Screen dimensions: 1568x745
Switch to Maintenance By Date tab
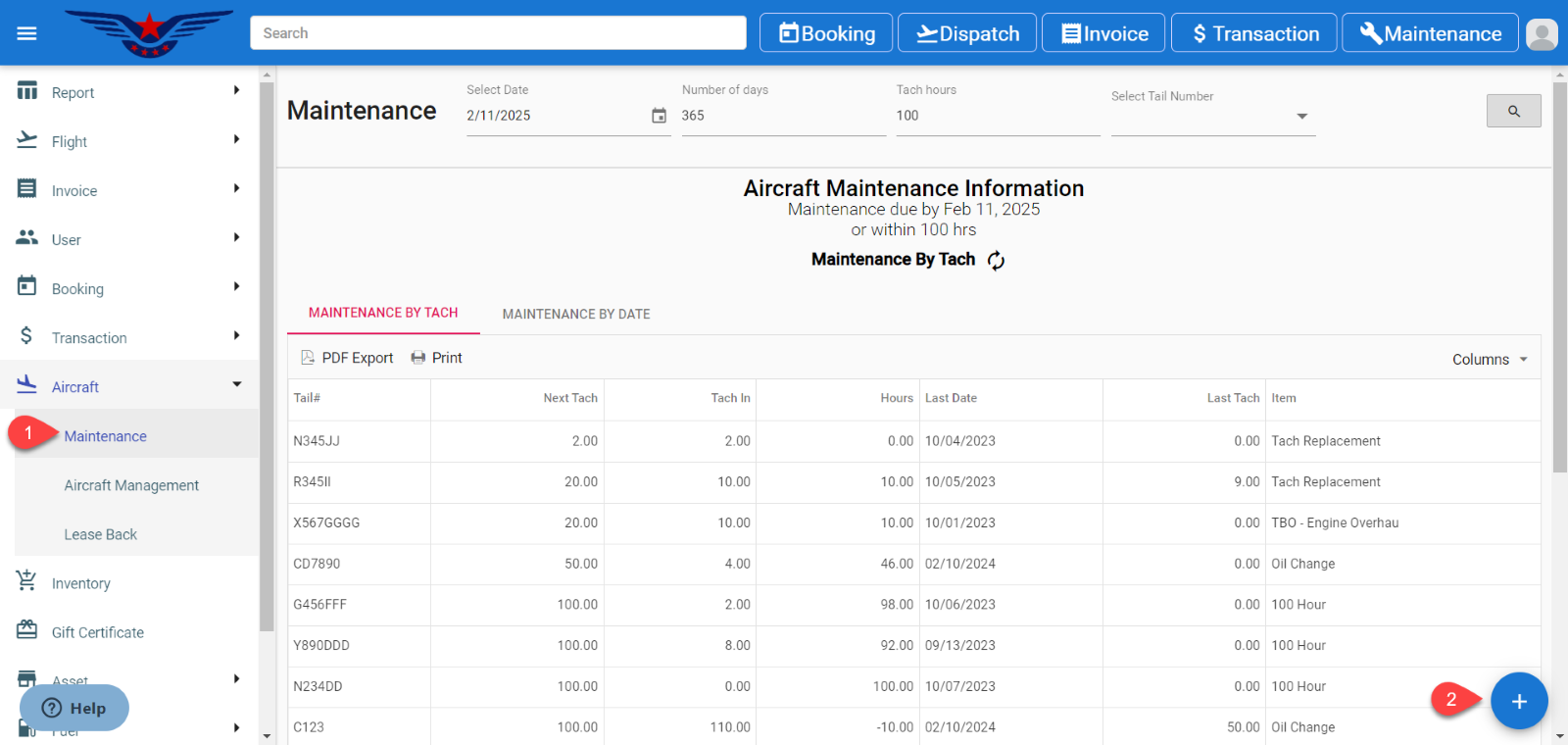(x=576, y=314)
